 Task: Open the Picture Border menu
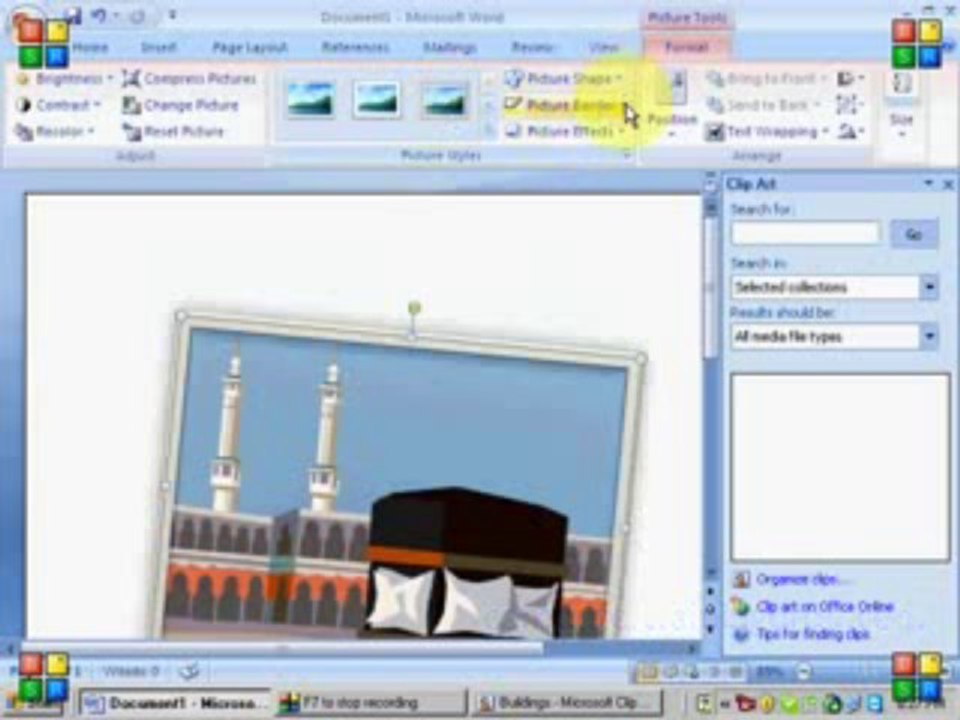pos(563,105)
